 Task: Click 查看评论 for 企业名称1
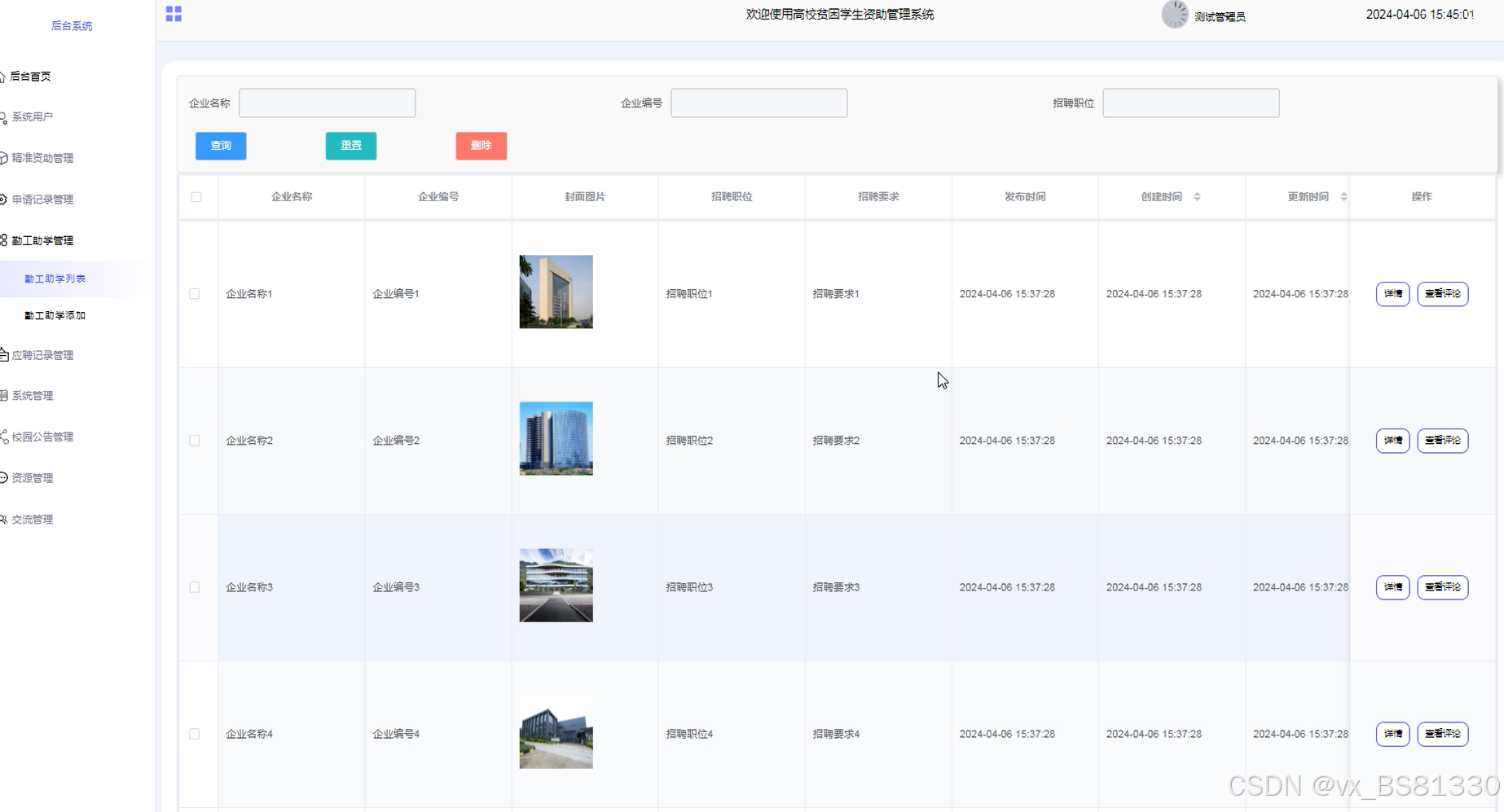click(x=1443, y=294)
